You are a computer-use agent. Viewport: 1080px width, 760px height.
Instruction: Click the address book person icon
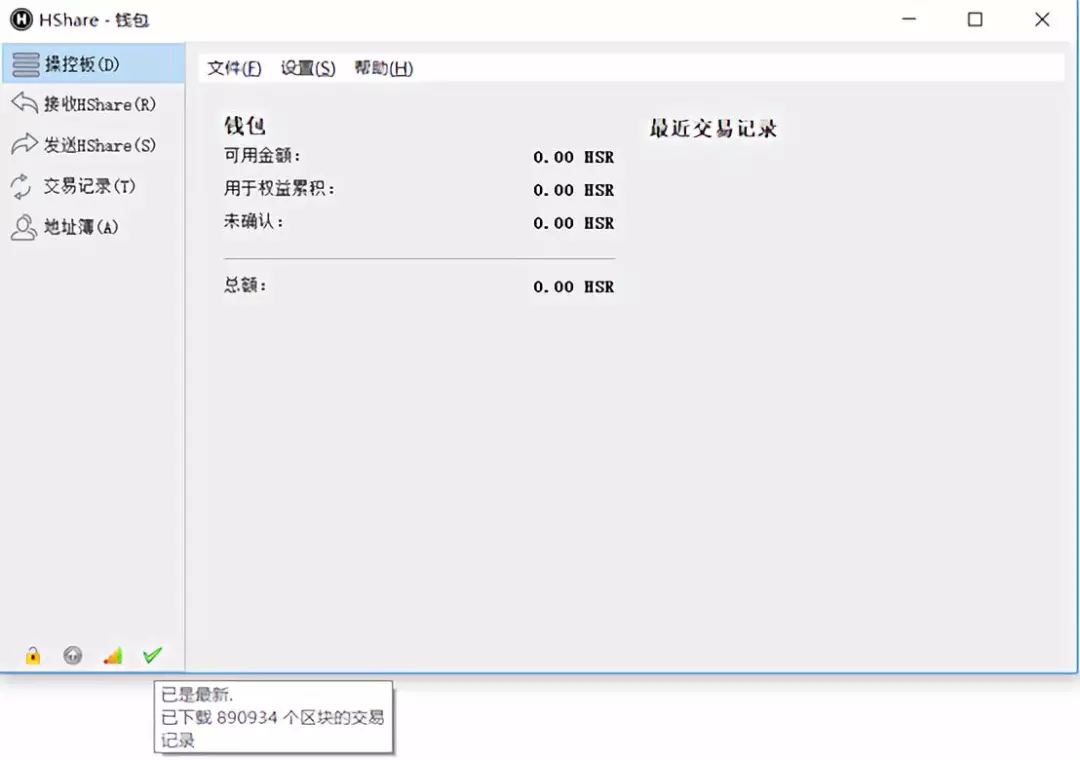(x=23, y=227)
